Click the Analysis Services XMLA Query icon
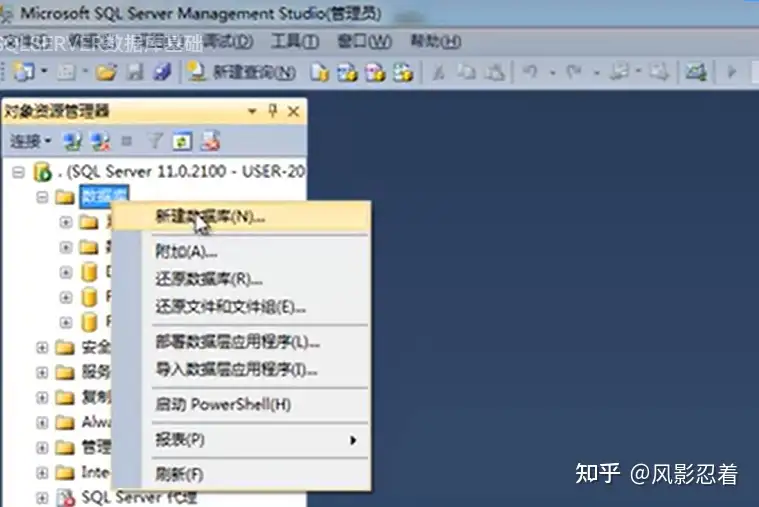 click(403, 72)
